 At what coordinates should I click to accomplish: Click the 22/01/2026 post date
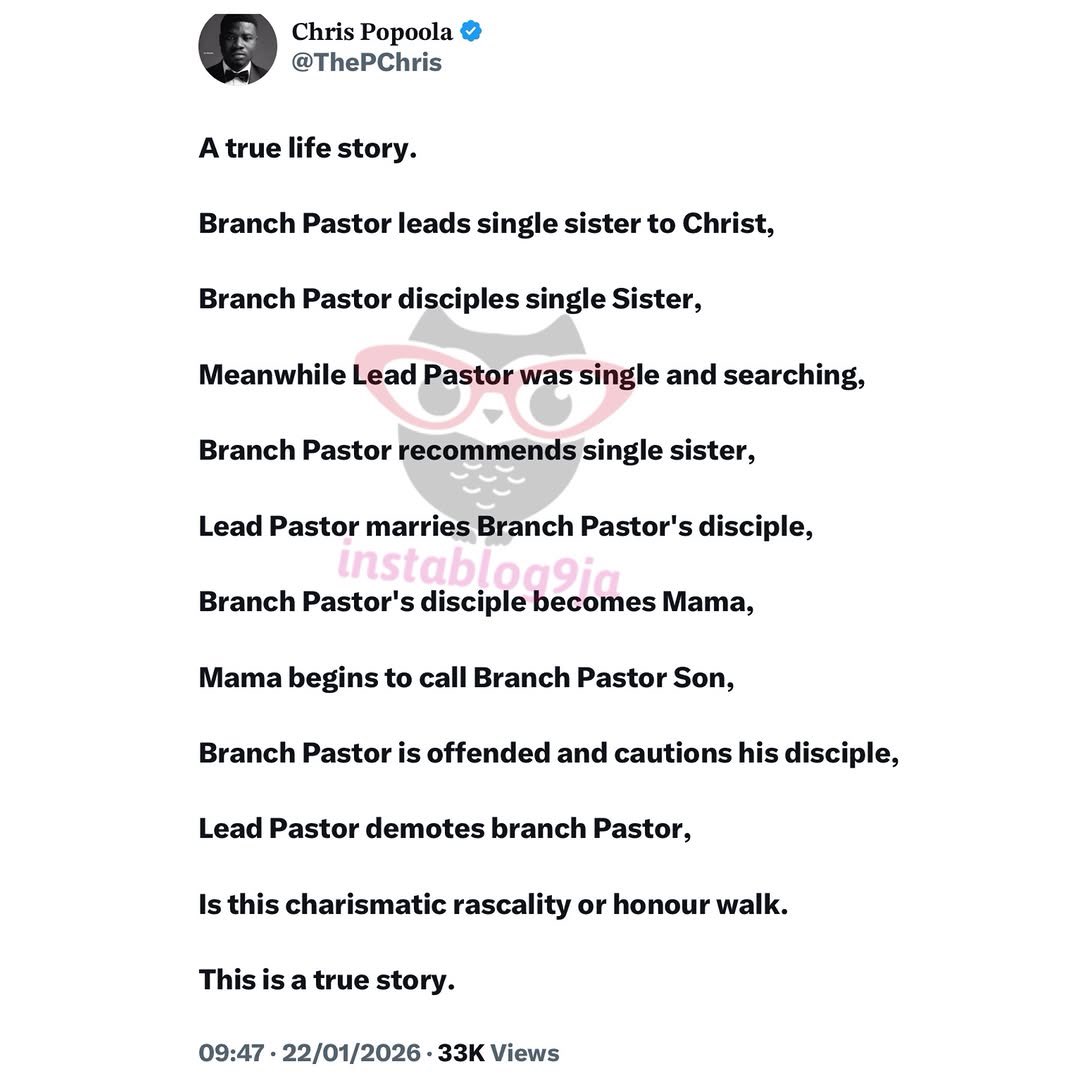click(351, 1053)
